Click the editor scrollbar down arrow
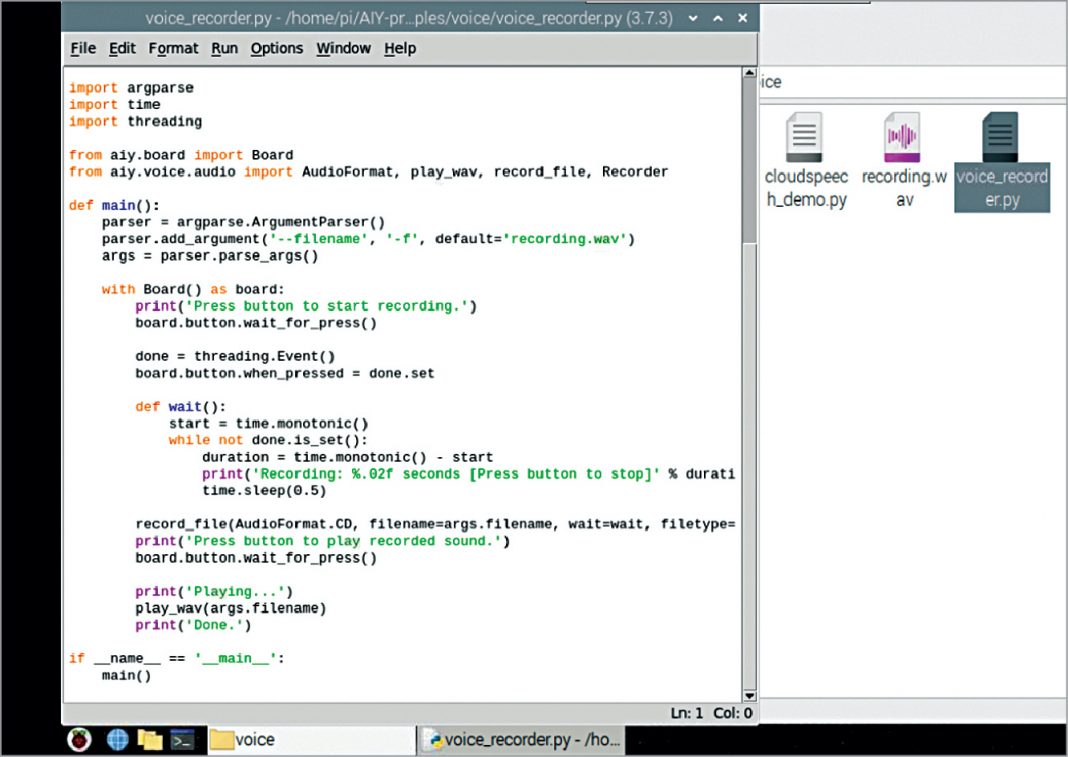The height and width of the screenshot is (757, 1068). 750,695
